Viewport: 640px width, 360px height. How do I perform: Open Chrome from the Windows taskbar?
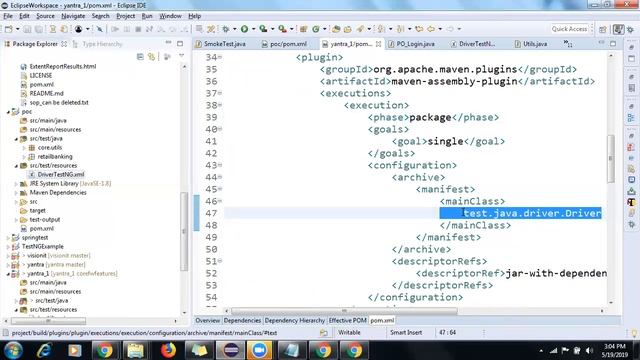pos(104,351)
